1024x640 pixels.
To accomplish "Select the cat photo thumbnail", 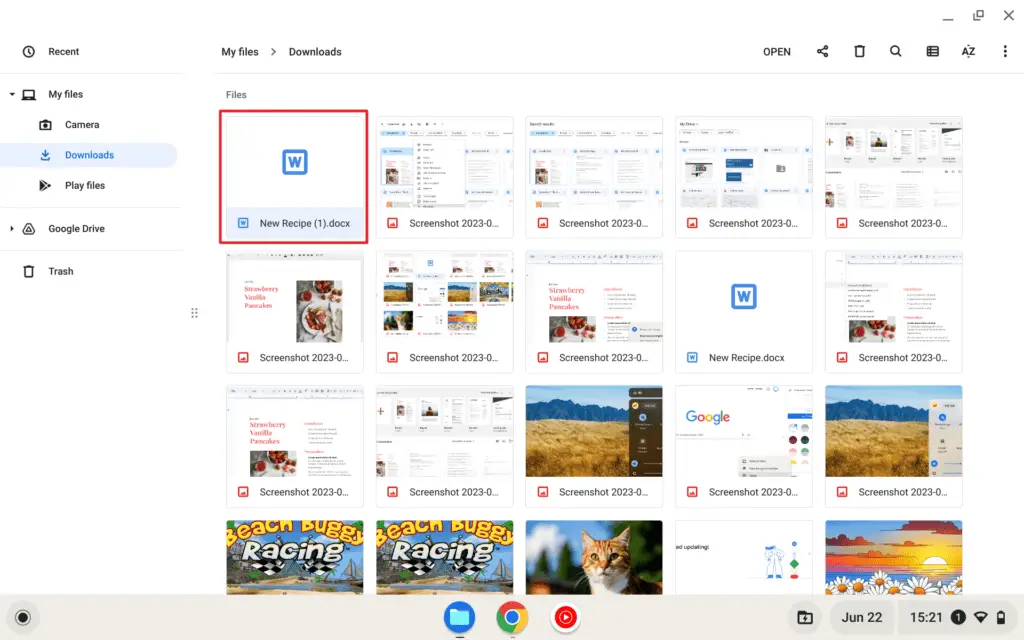I will (594, 557).
